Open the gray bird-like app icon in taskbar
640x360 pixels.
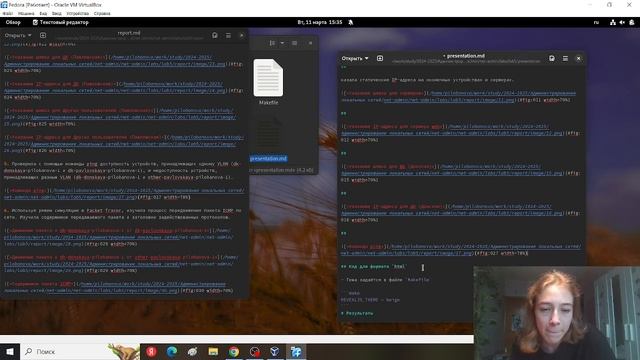192,351
